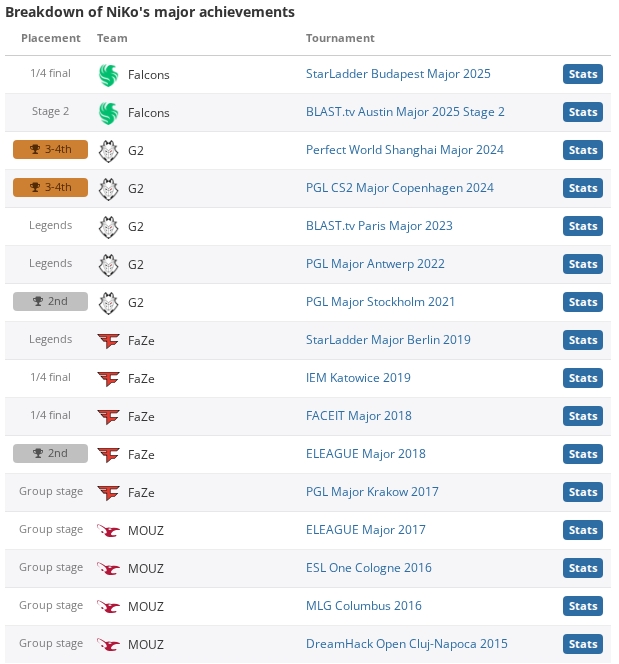View Stats for MLG Columbus 2016
This screenshot has height=664, width=619.
click(x=583, y=606)
